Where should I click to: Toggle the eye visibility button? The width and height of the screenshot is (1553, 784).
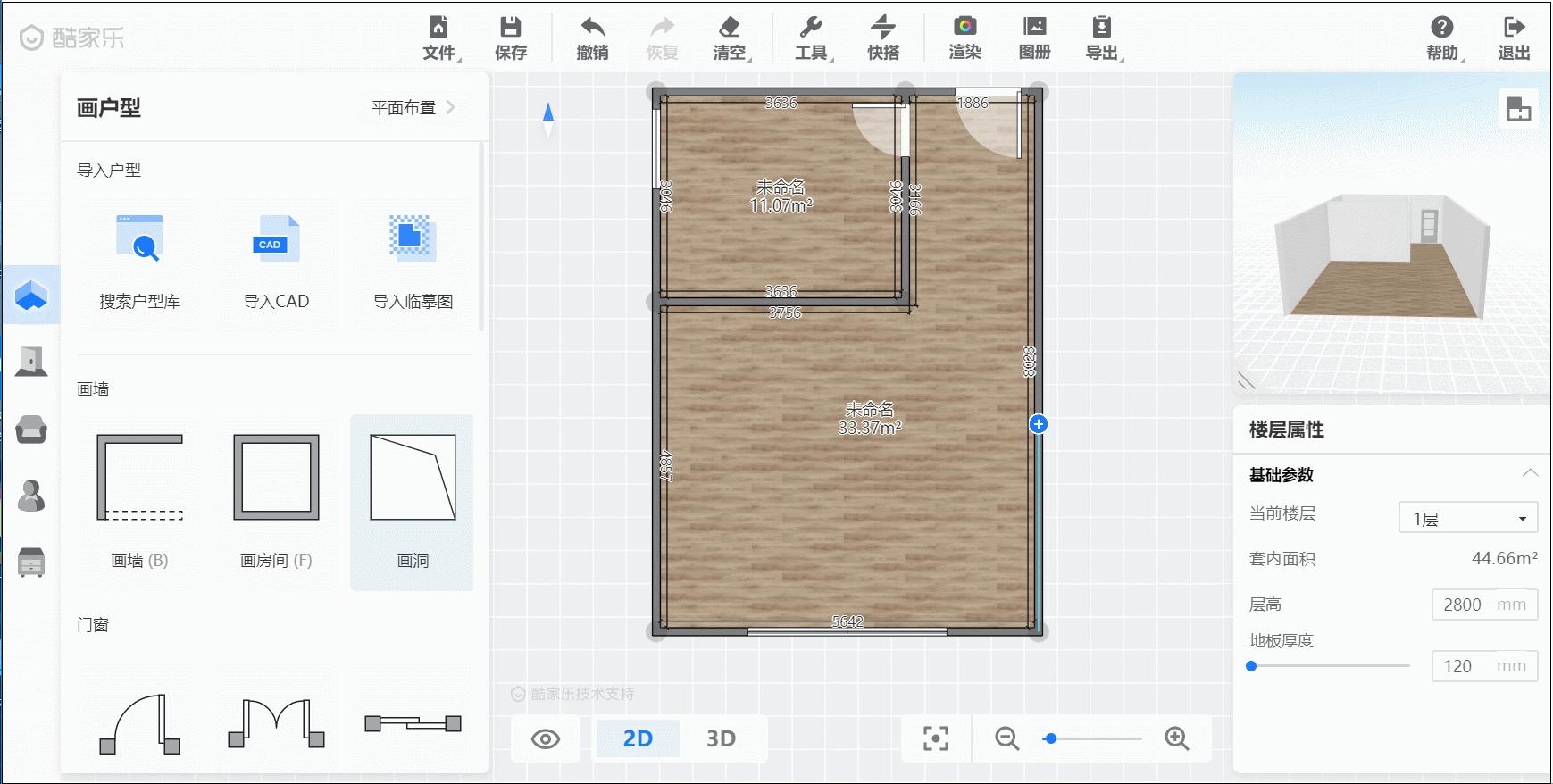click(x=546, y=739)
